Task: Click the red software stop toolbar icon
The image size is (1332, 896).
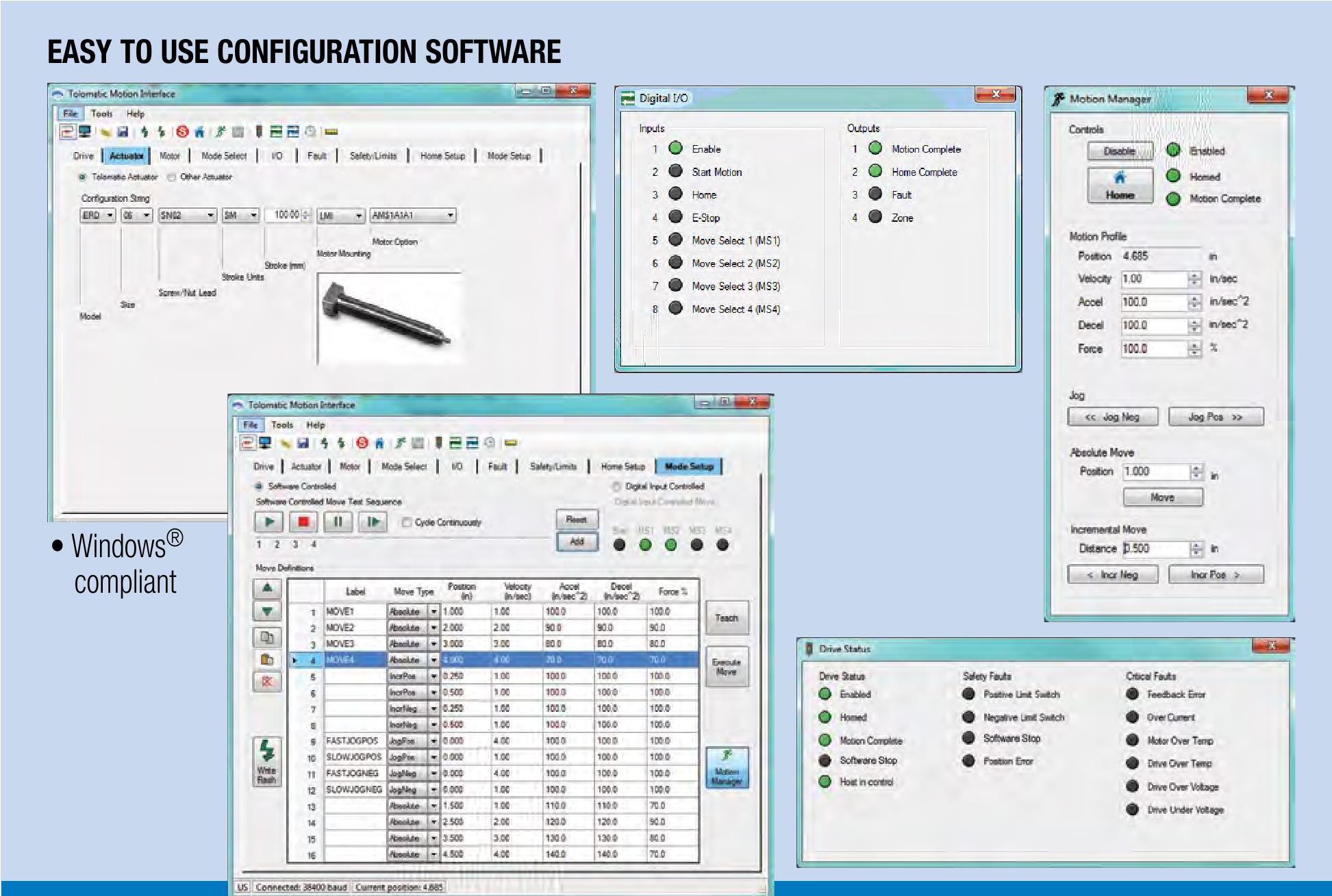Action: [362, 443]
